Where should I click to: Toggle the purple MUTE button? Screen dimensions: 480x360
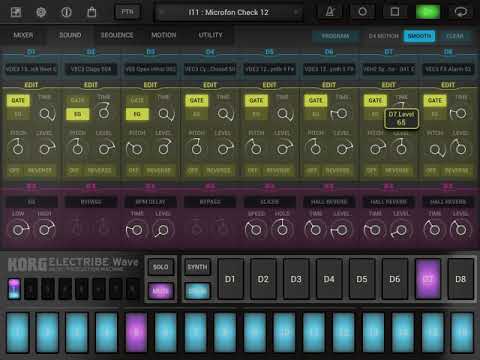(x=160, y=291)
